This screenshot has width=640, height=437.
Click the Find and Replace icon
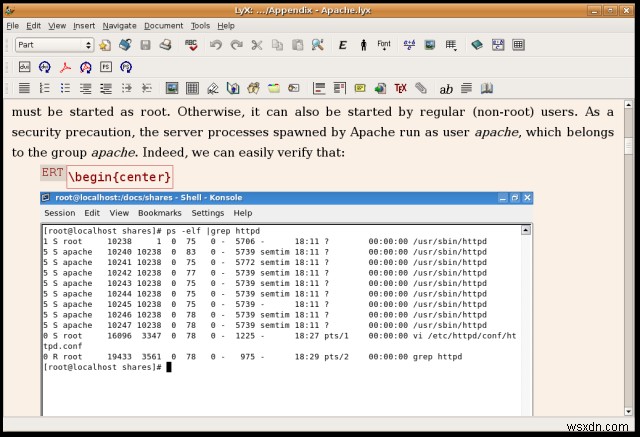tap(318, 45)
